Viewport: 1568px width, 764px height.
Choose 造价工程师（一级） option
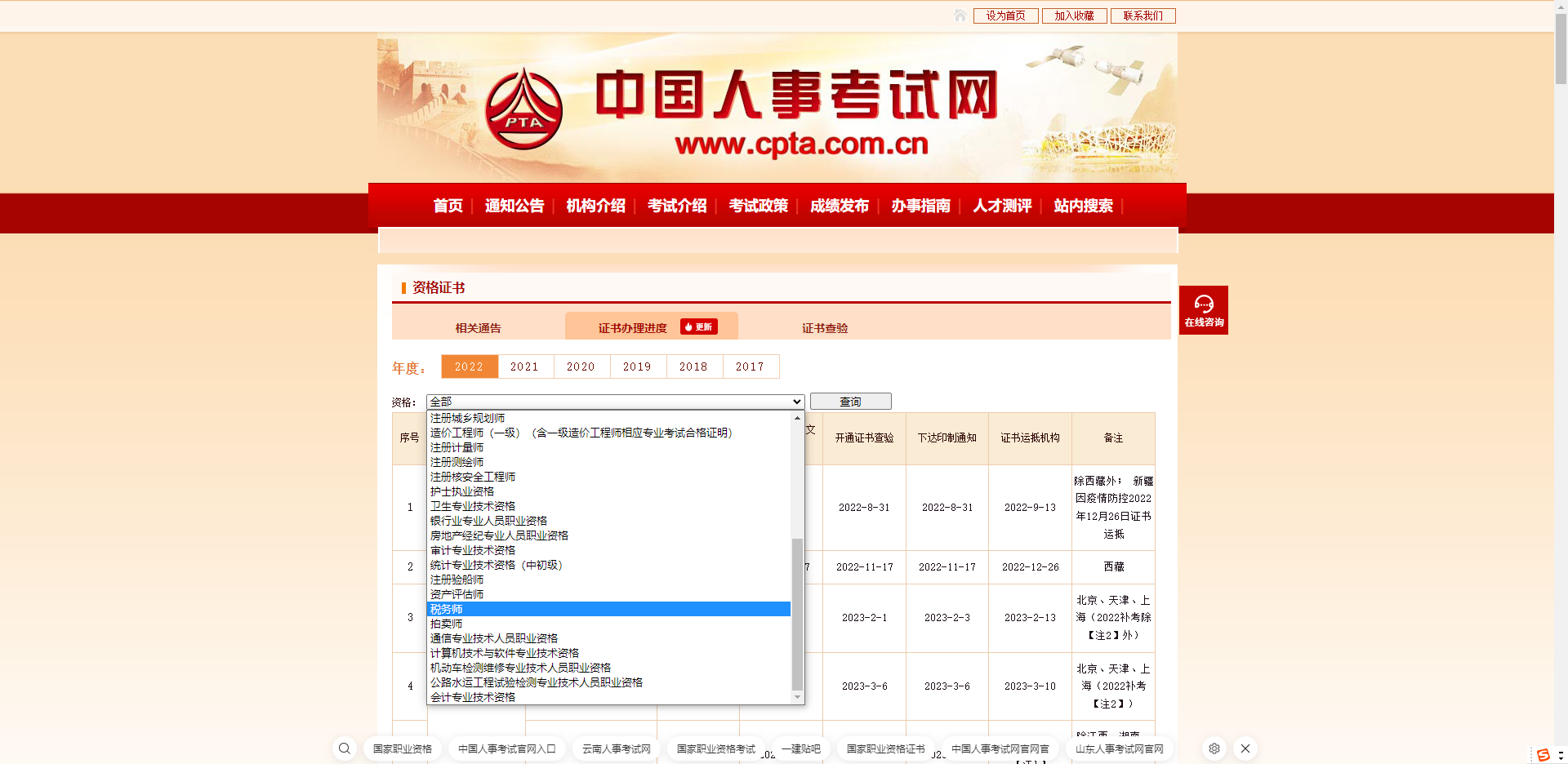pyautogui.click(x=609, y=433)
